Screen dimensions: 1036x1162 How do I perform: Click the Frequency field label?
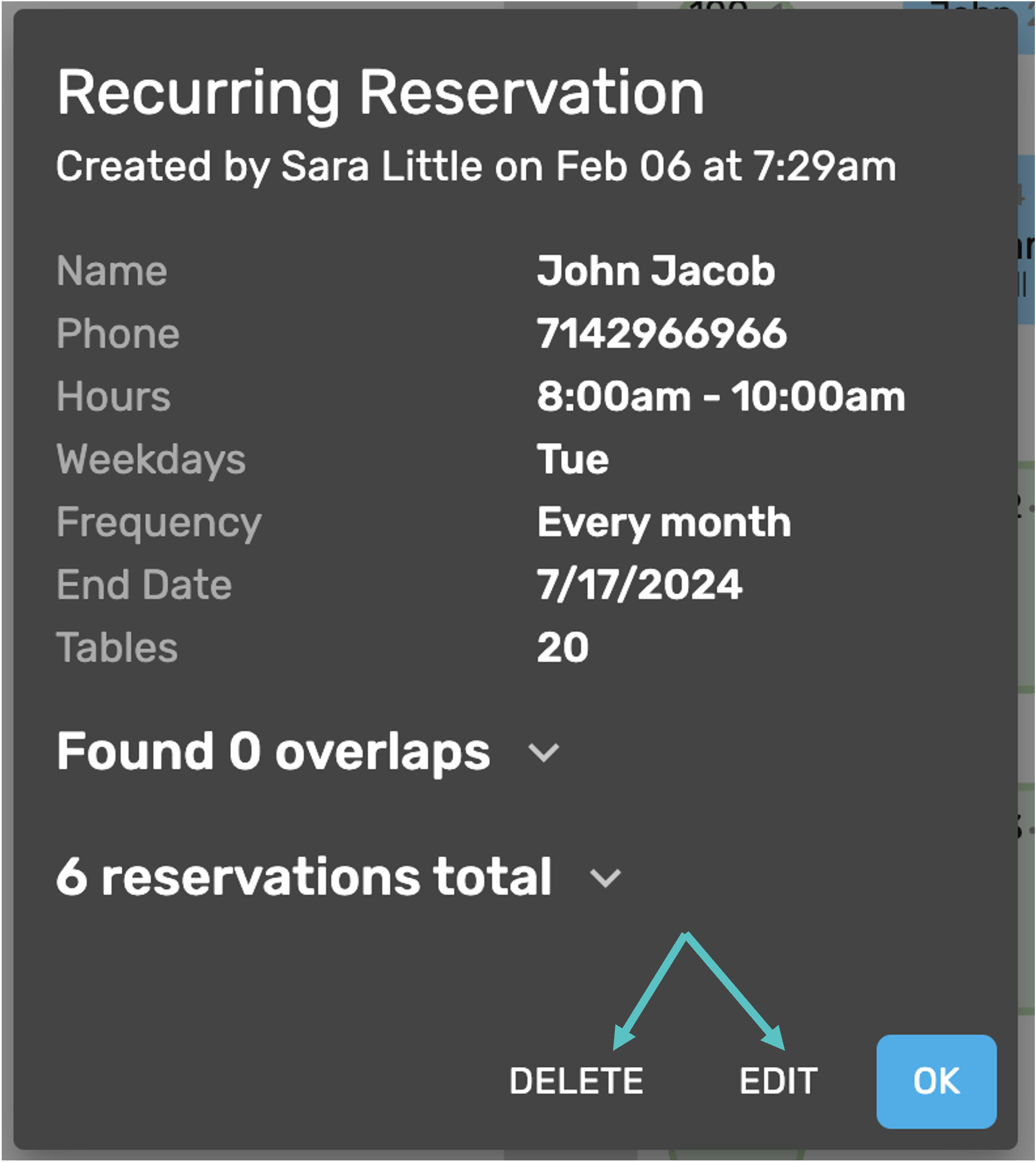point(159,523)
